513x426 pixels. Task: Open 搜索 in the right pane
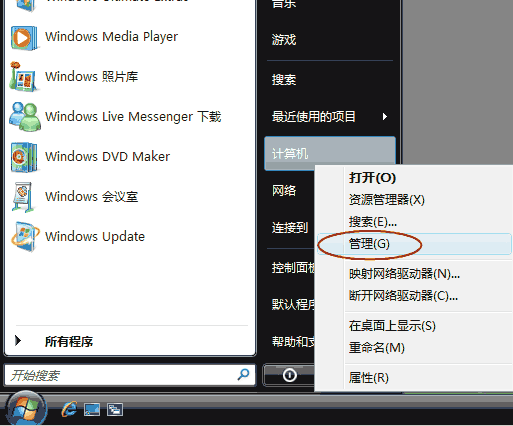pyautogui.click(x=284, y=80)
